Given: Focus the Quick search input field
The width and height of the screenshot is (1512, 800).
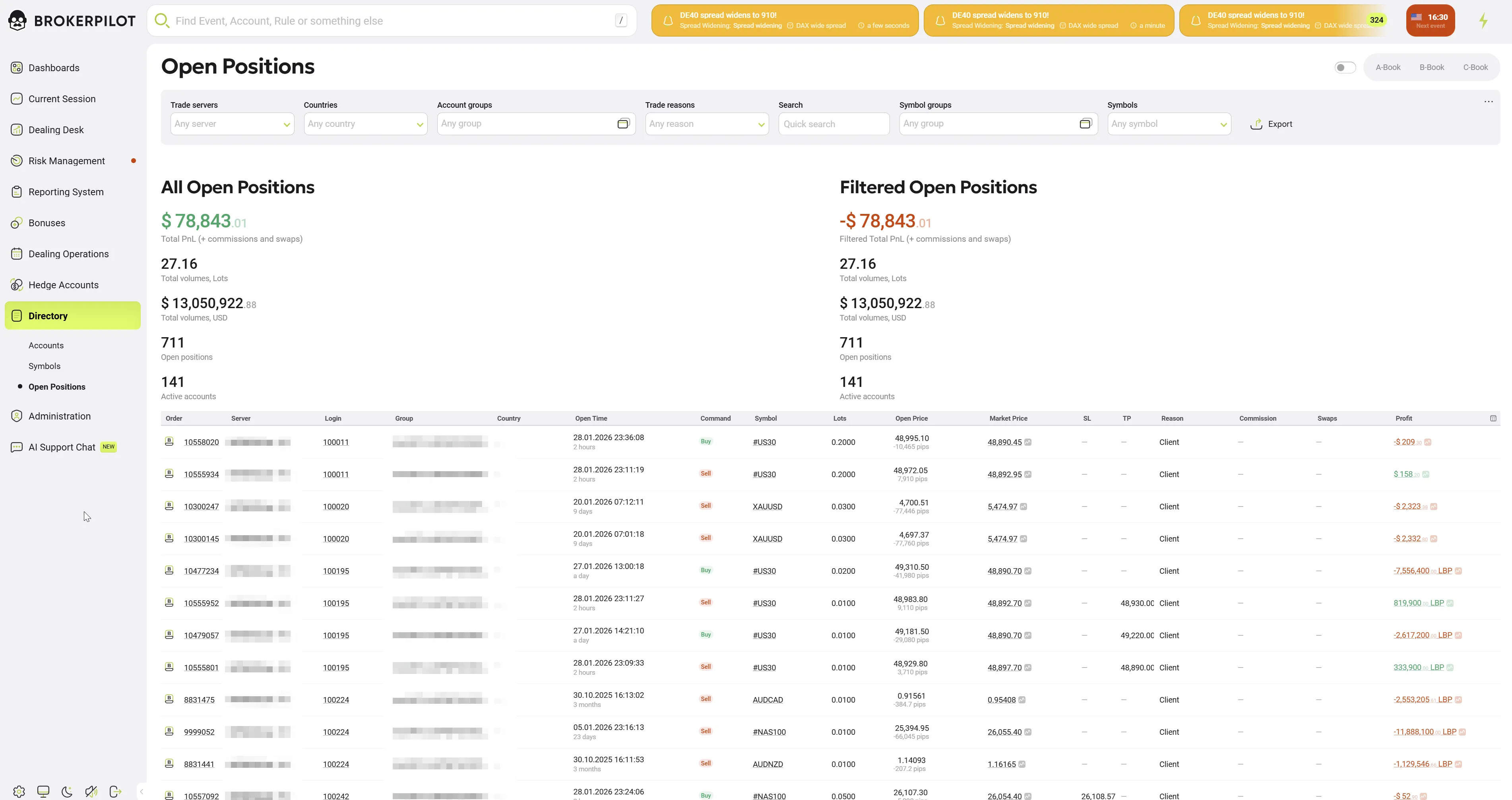Looking at the screenshot, I should pos(834,124).
